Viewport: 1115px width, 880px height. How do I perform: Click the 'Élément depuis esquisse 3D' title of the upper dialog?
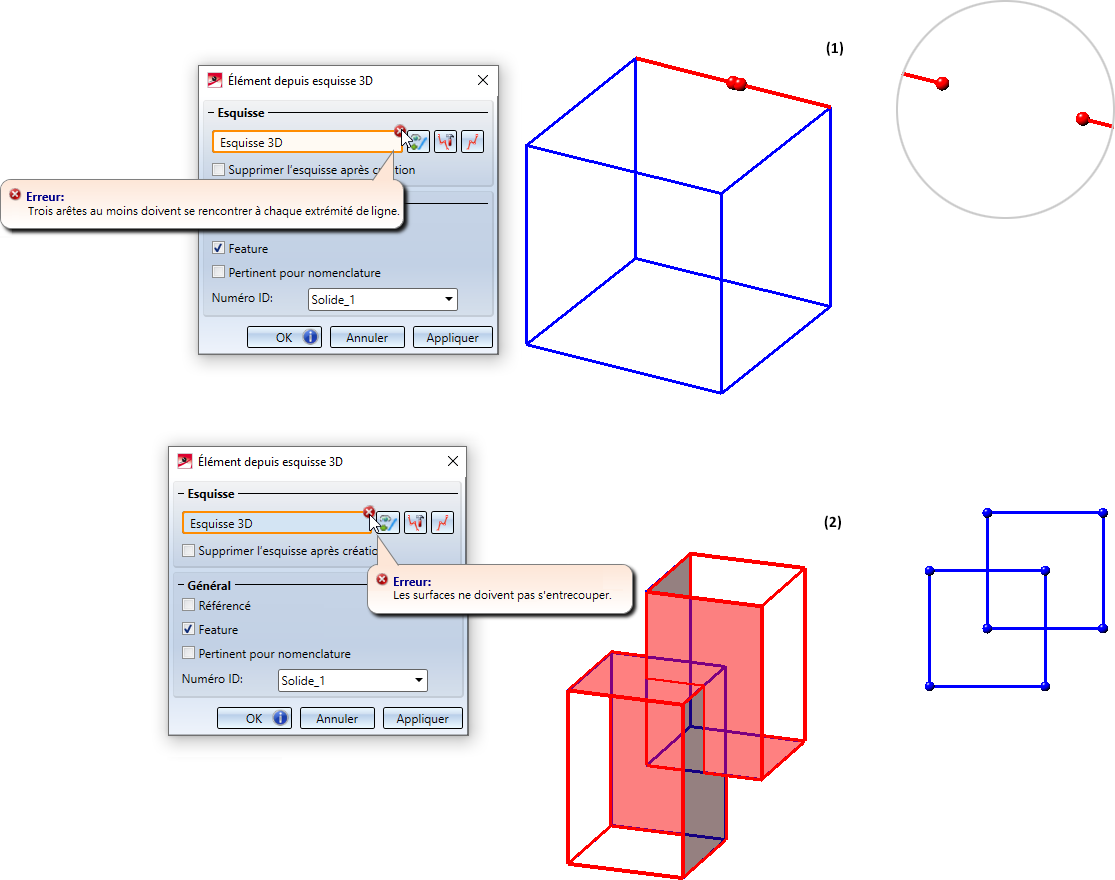300,80
